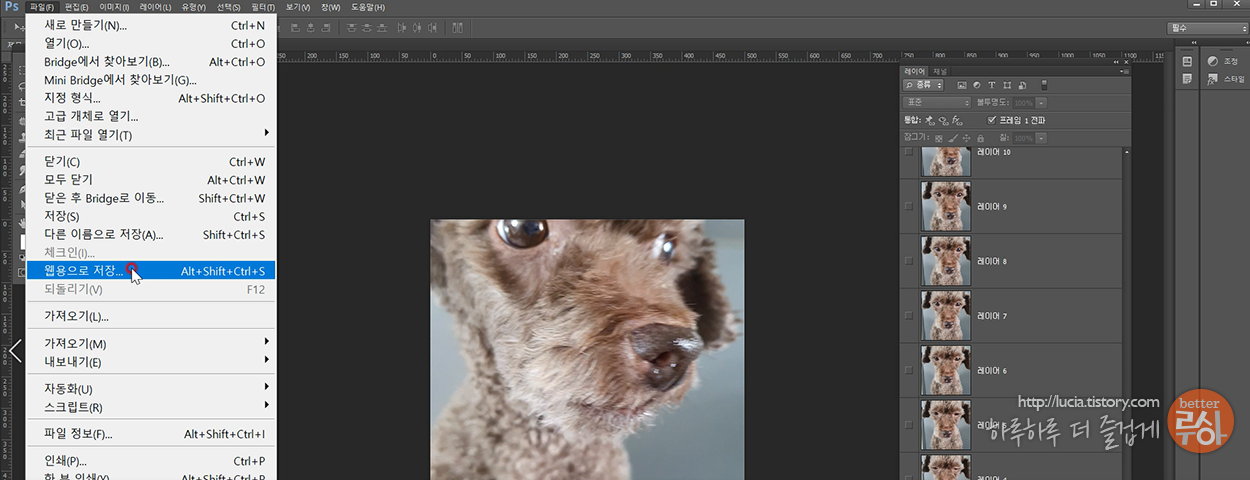
Task: Choose 웹용으로 저장 menu entry
Action: pos(150,271)
